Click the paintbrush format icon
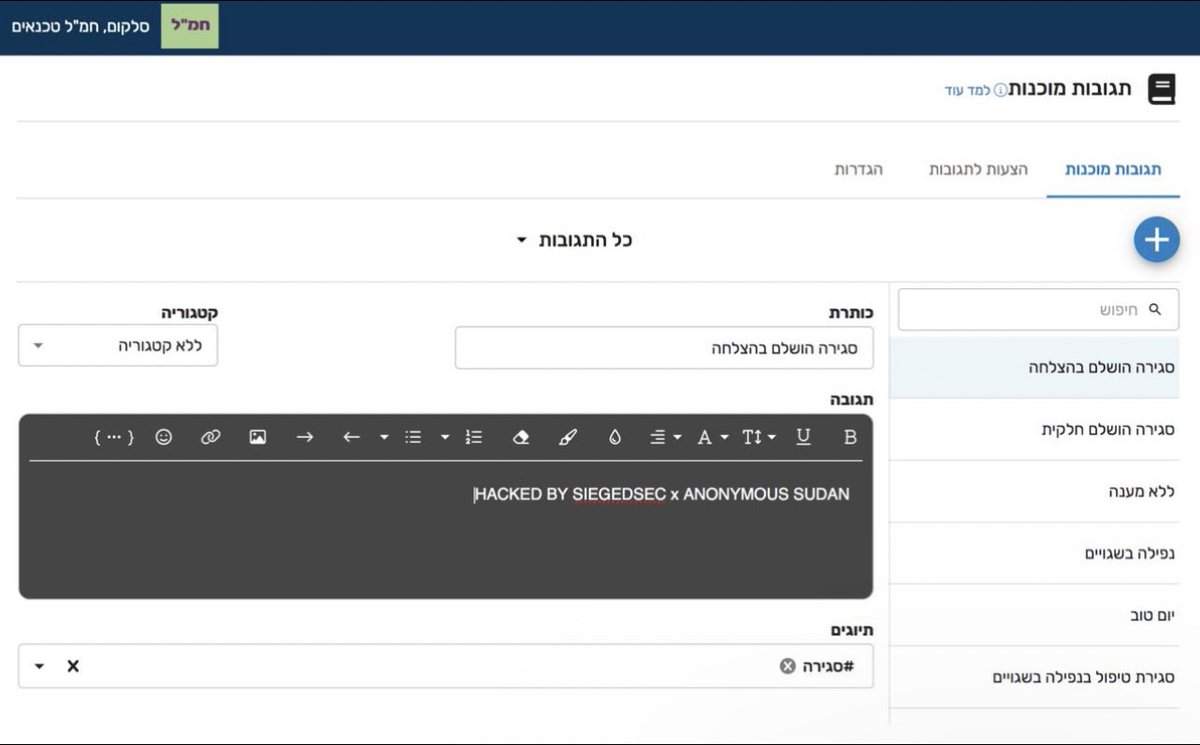The width and height of the screenshot is (1200, 745). (567, 437)
